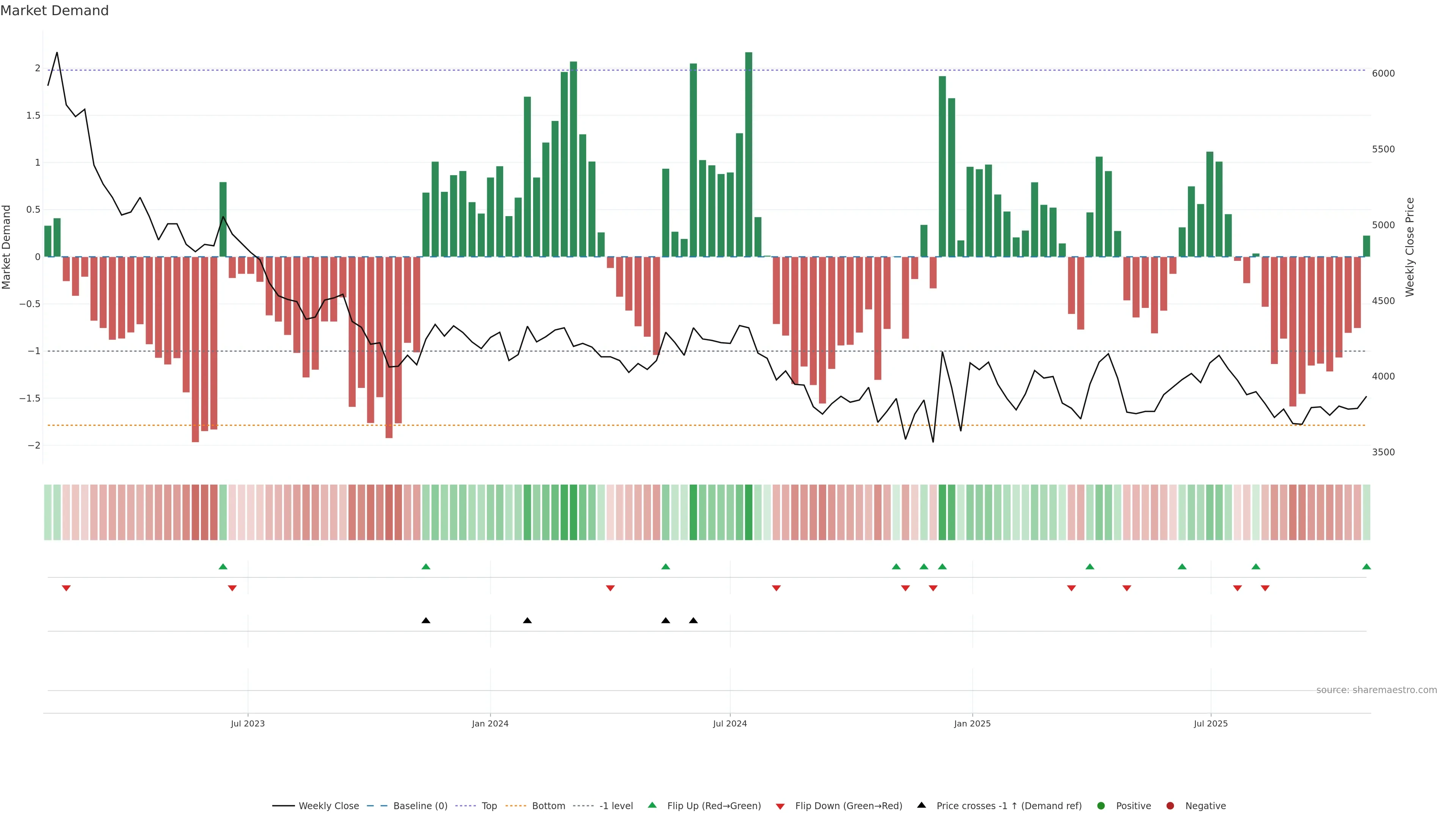This screenshot has height=819, width=1456.
Task: Click the Market Demand chart title
Action: (x=54, y=11)
